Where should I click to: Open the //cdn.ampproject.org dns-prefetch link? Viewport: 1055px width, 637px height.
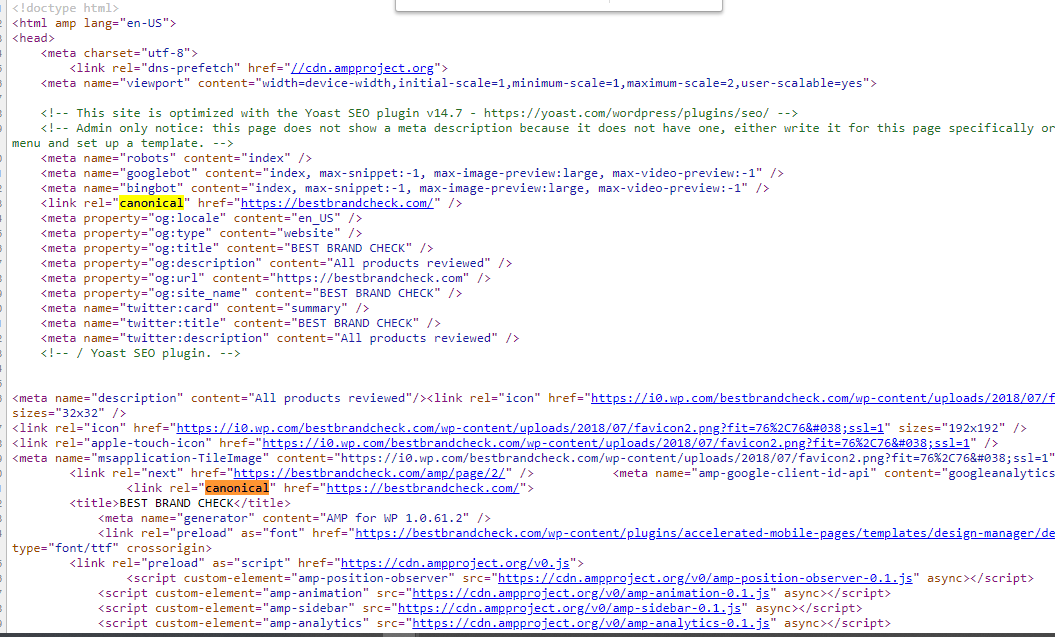click(362, 68)
